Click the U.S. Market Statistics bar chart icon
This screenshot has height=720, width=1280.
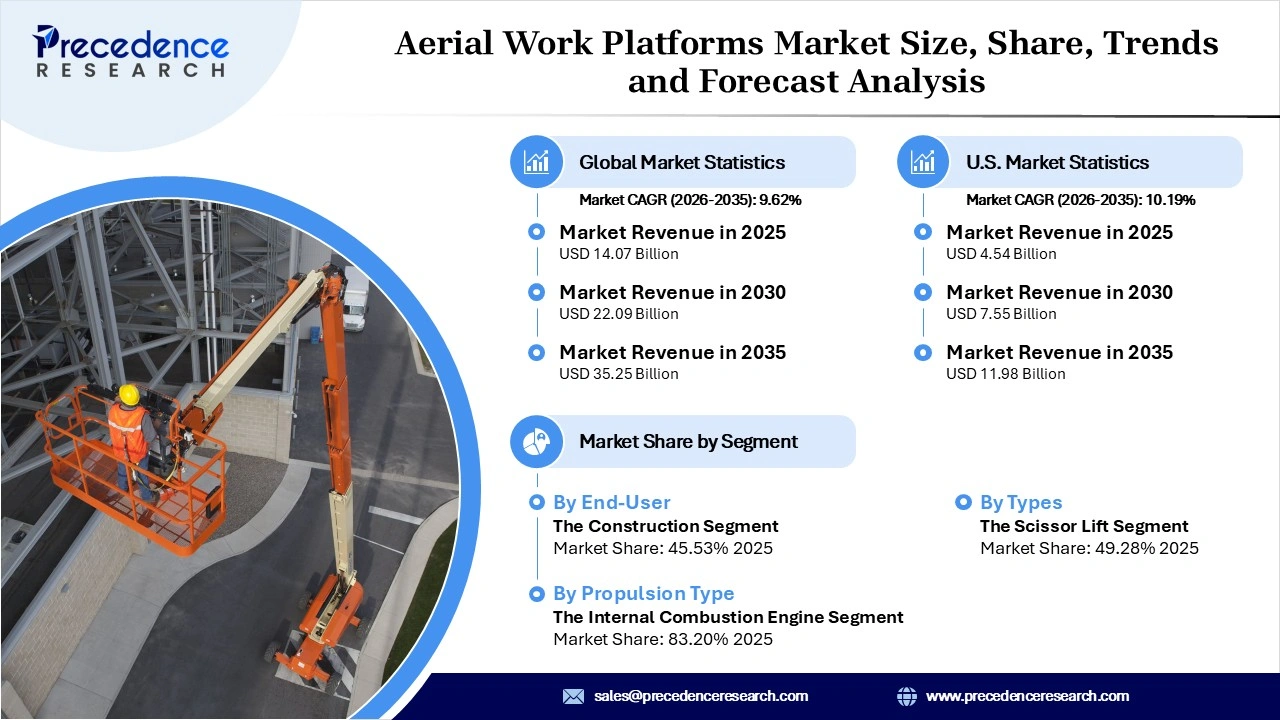[922, 161]
